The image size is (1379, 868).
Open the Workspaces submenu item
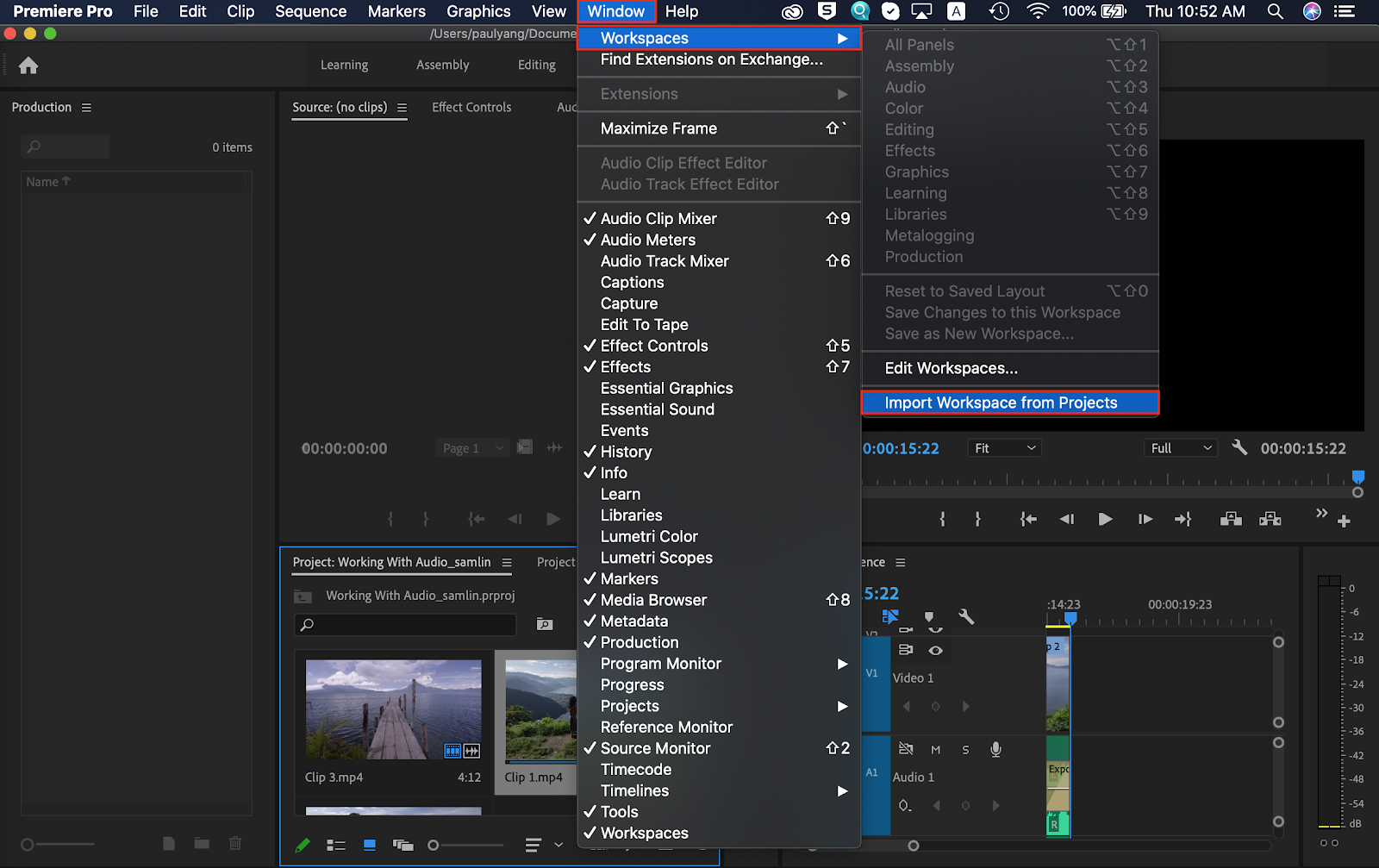[719, 38]
